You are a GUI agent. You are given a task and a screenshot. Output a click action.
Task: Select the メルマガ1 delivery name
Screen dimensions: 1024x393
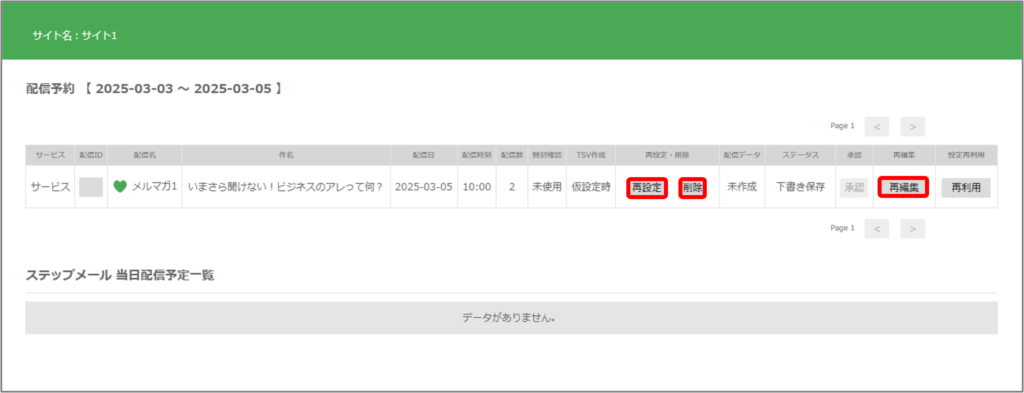pos(155,187)
